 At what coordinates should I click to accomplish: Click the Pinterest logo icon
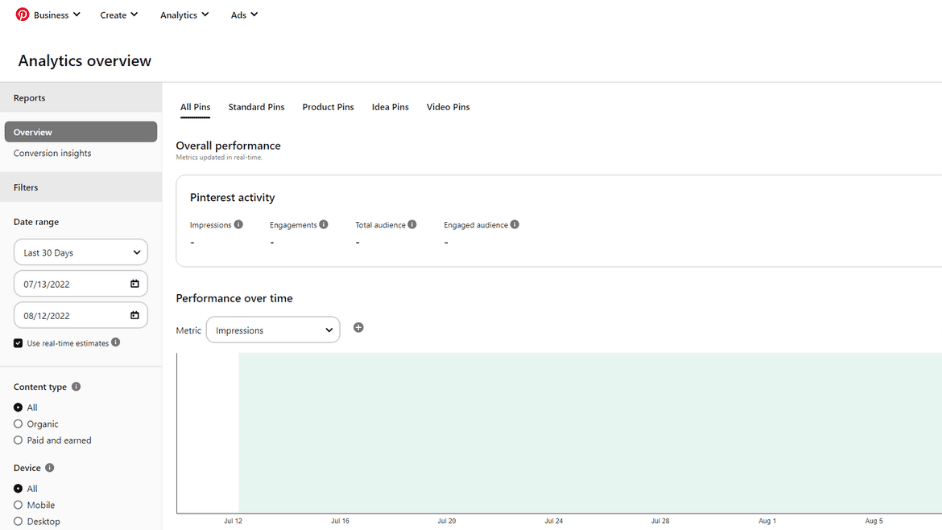tap(22, 14)
